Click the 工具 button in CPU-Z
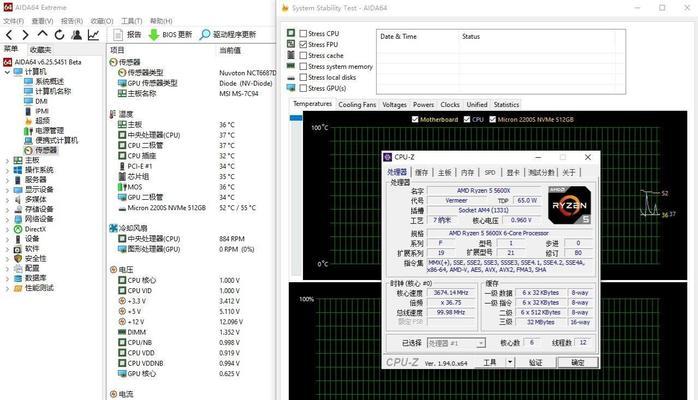 [490, 363]
